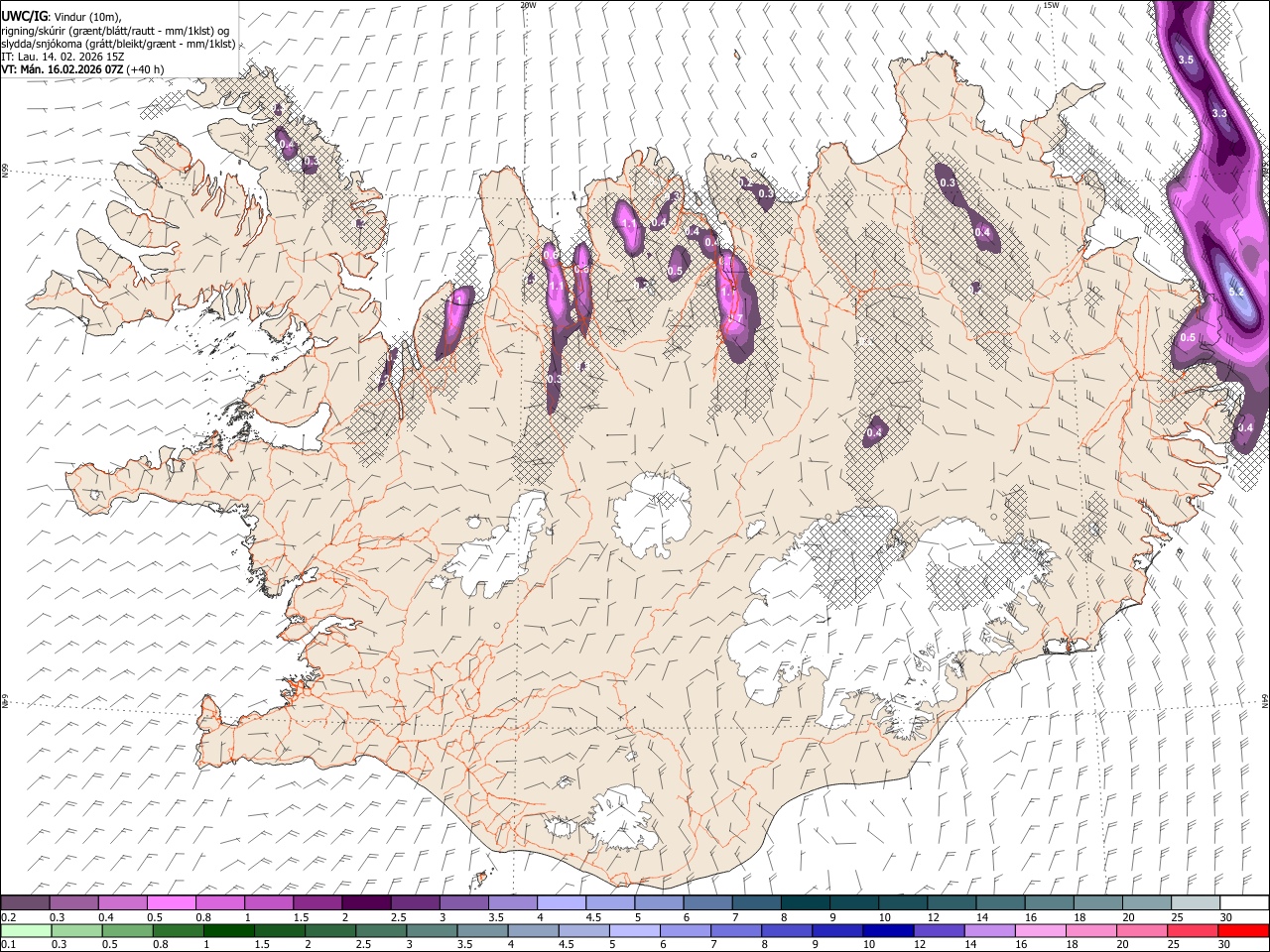Pick the light violet rain swatch between 14 and 16
The height and width of the screenshot is (952, 1270).
click(991, 930)
